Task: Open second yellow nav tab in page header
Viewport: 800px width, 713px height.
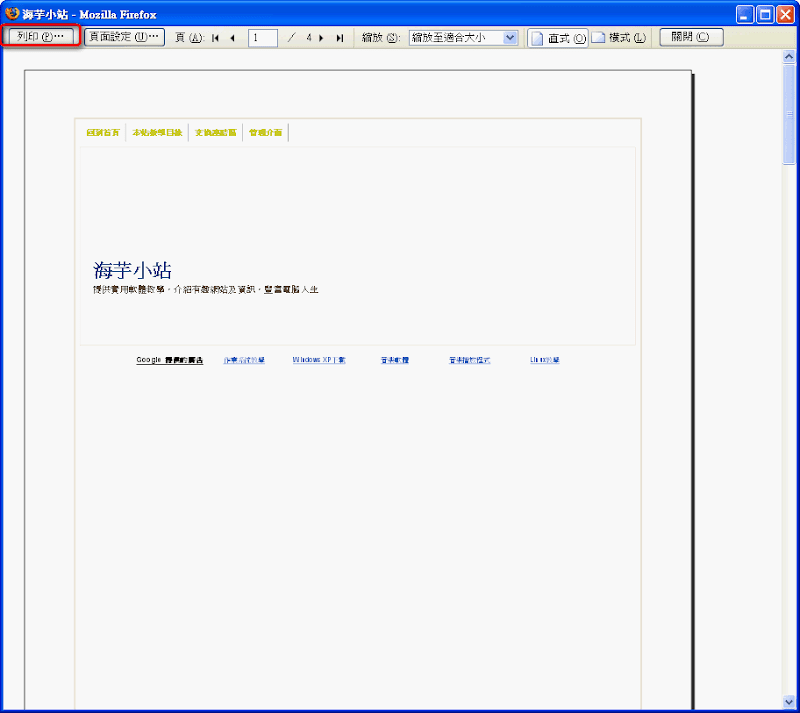Action: (x=157, y=133)
